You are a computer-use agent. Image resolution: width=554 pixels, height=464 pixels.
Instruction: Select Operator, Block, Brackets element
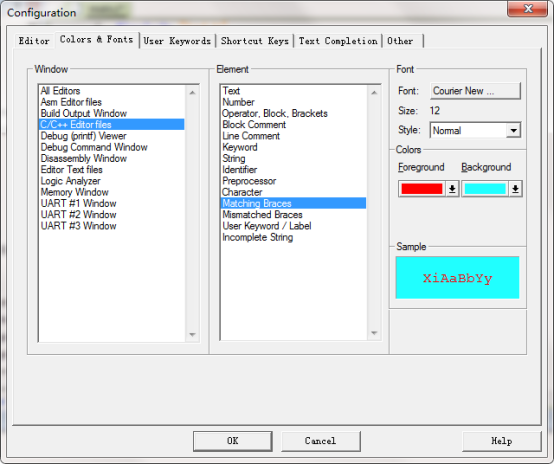click(293, 113)
